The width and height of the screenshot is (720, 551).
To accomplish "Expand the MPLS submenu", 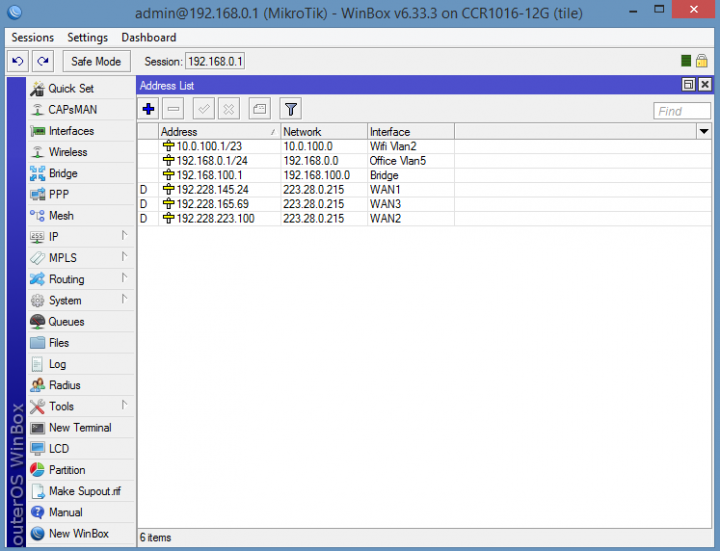I will 81,258.
